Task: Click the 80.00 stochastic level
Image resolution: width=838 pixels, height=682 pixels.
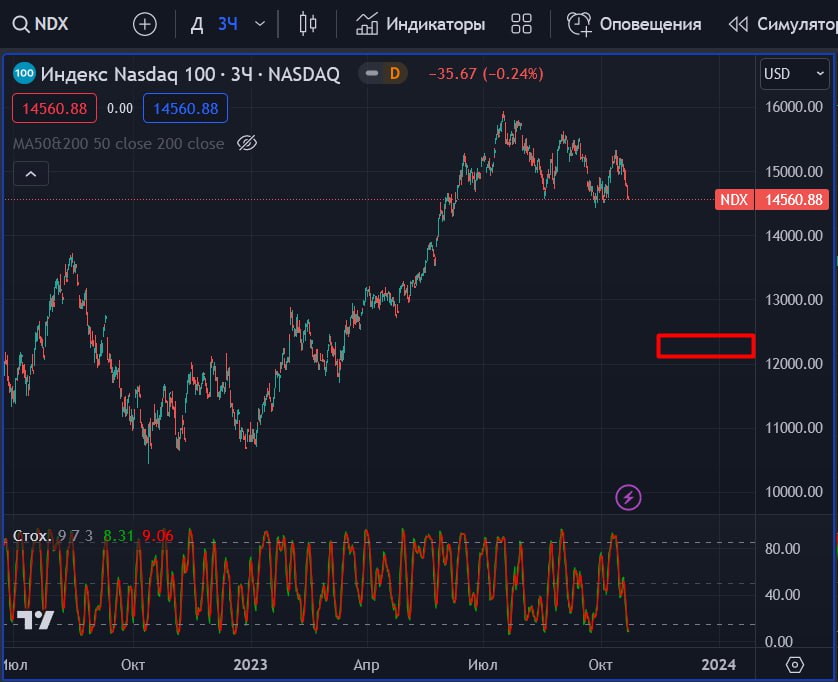Action: point(782,549)
